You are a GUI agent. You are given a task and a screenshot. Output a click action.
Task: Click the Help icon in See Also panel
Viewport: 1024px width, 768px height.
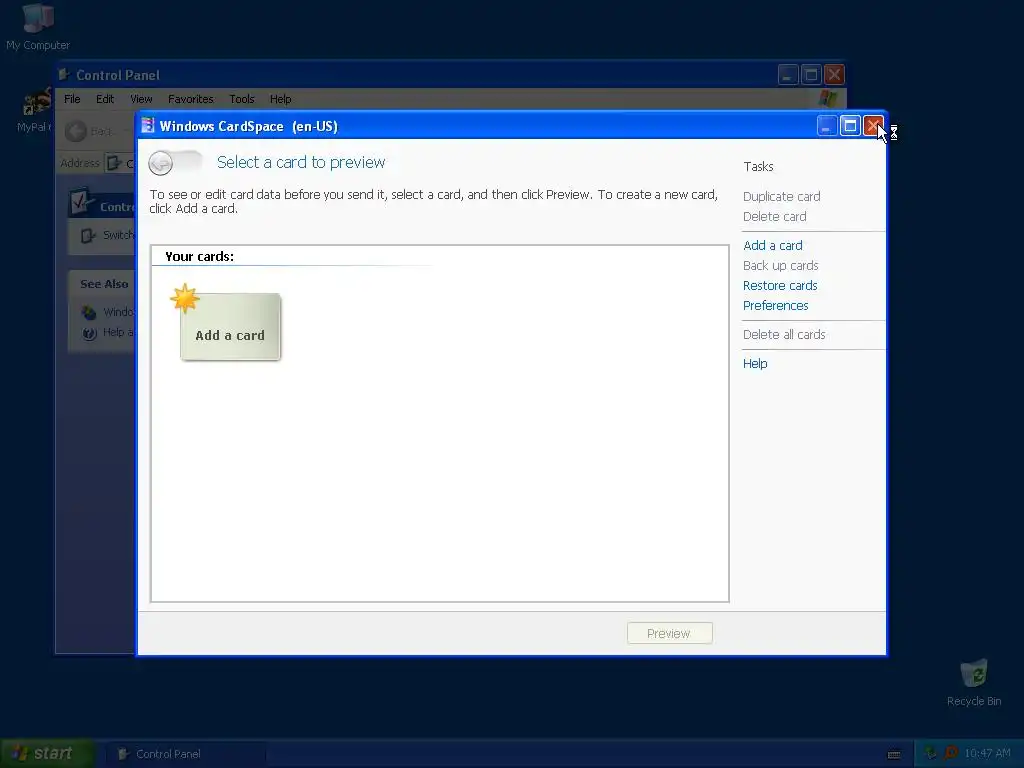(89, 333)
